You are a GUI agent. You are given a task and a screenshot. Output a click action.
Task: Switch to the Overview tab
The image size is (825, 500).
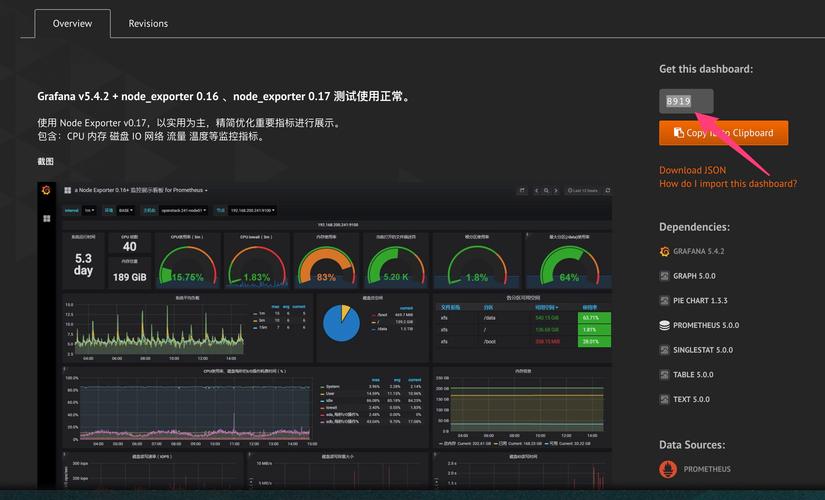click(x=73, y=24)
